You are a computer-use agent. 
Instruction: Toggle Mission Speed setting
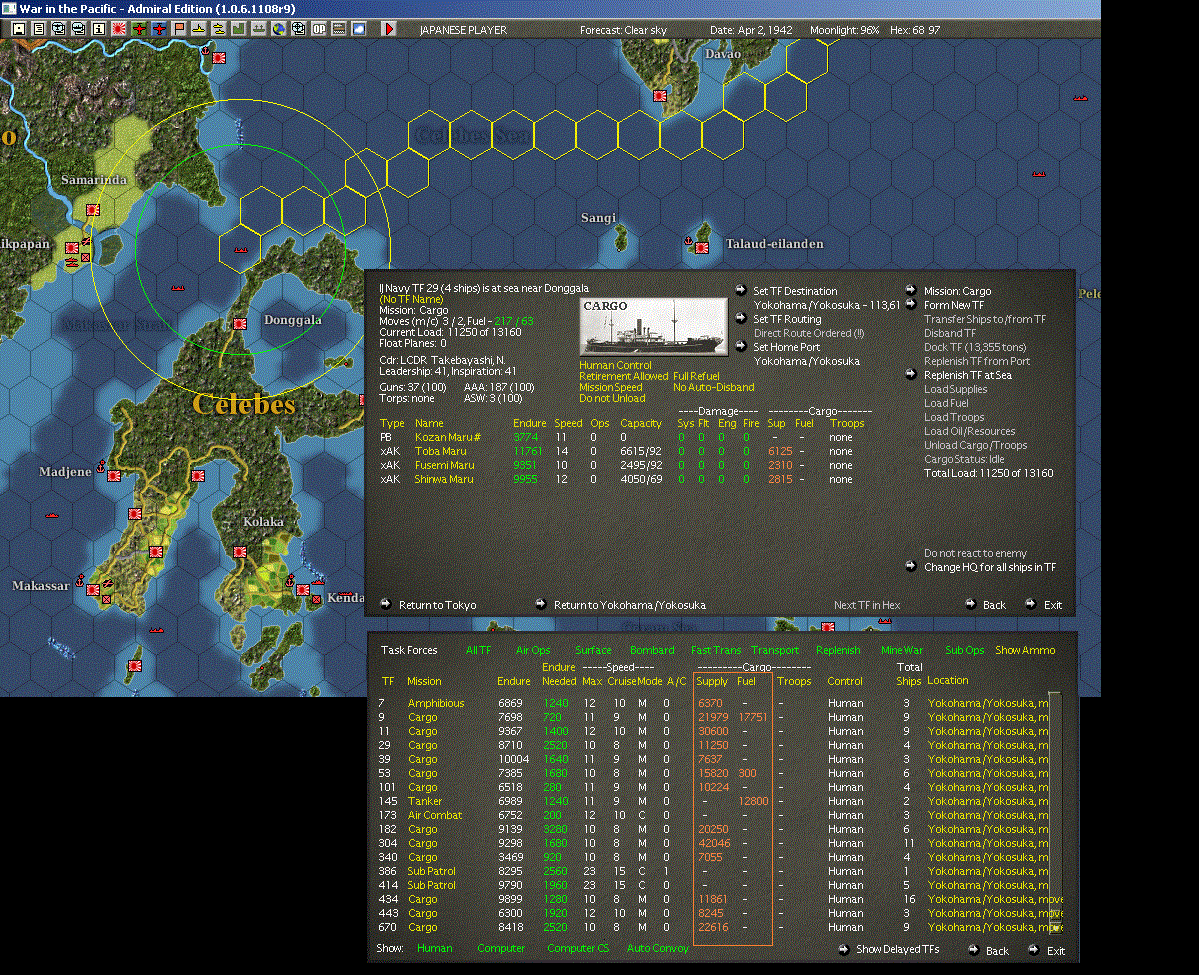coord(610,387)
